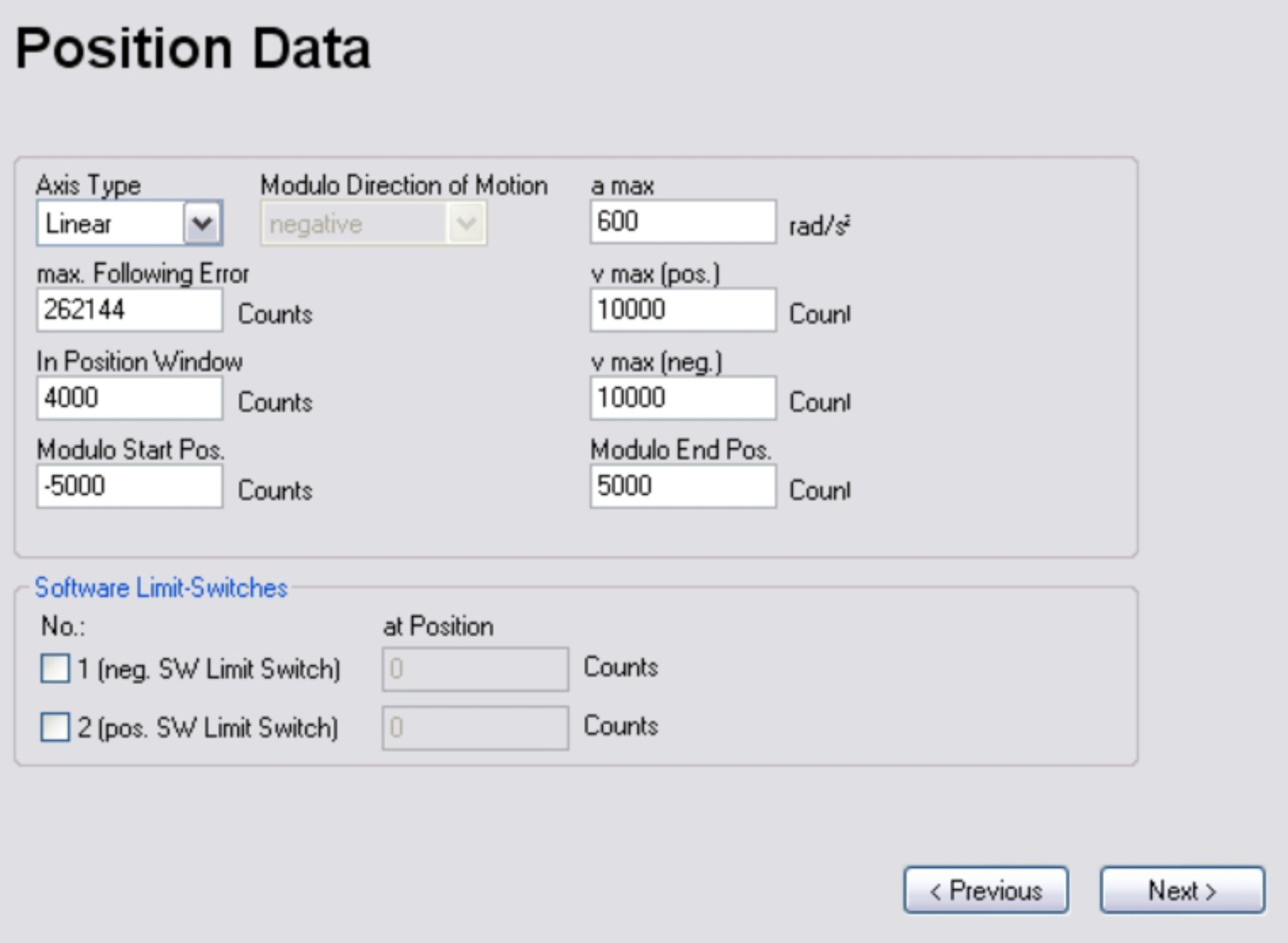The image size is (1288, 943).
Task: Click the pos. limit switch position field
Action: [475, 728]
